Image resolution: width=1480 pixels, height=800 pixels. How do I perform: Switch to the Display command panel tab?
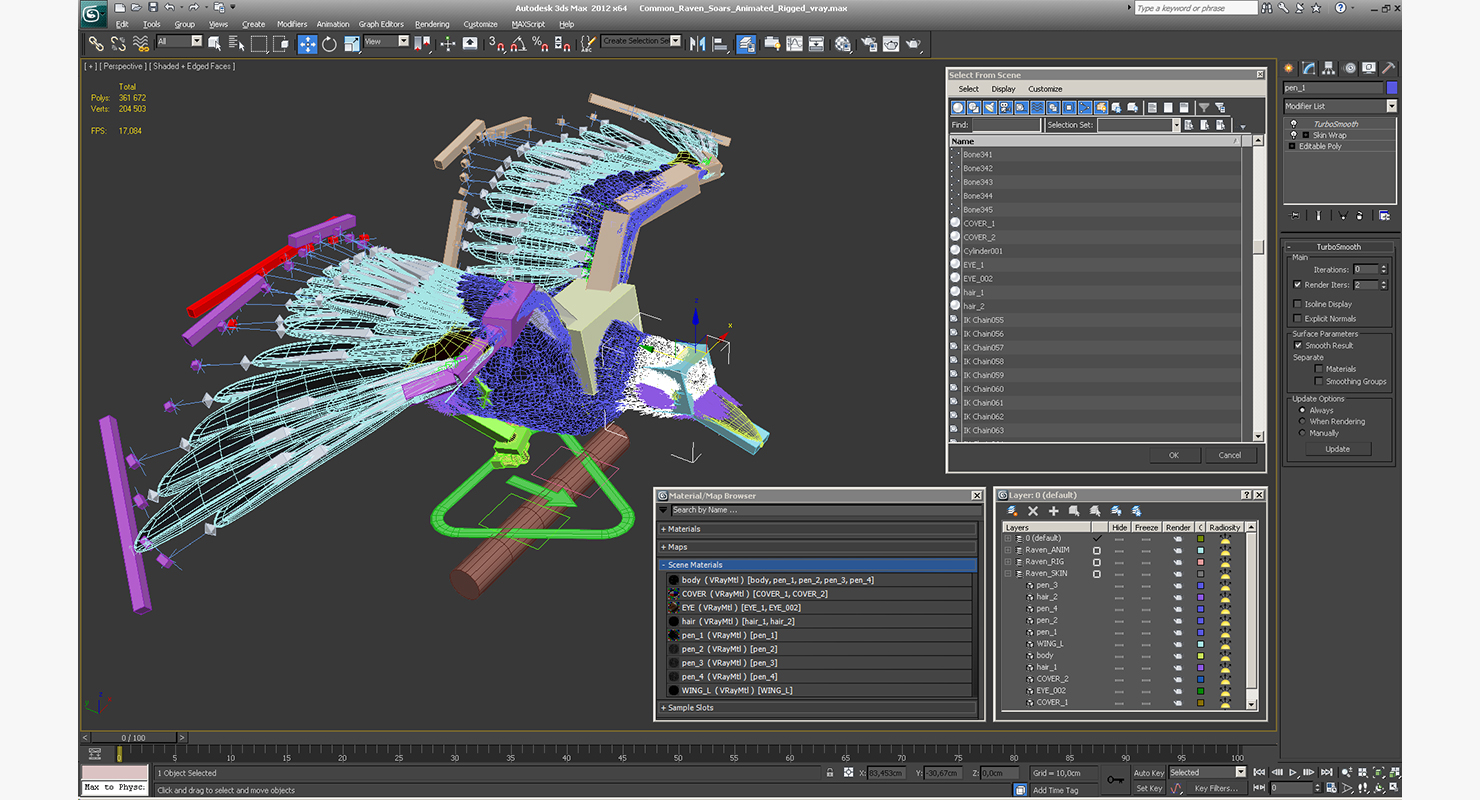pos(1371,68)
